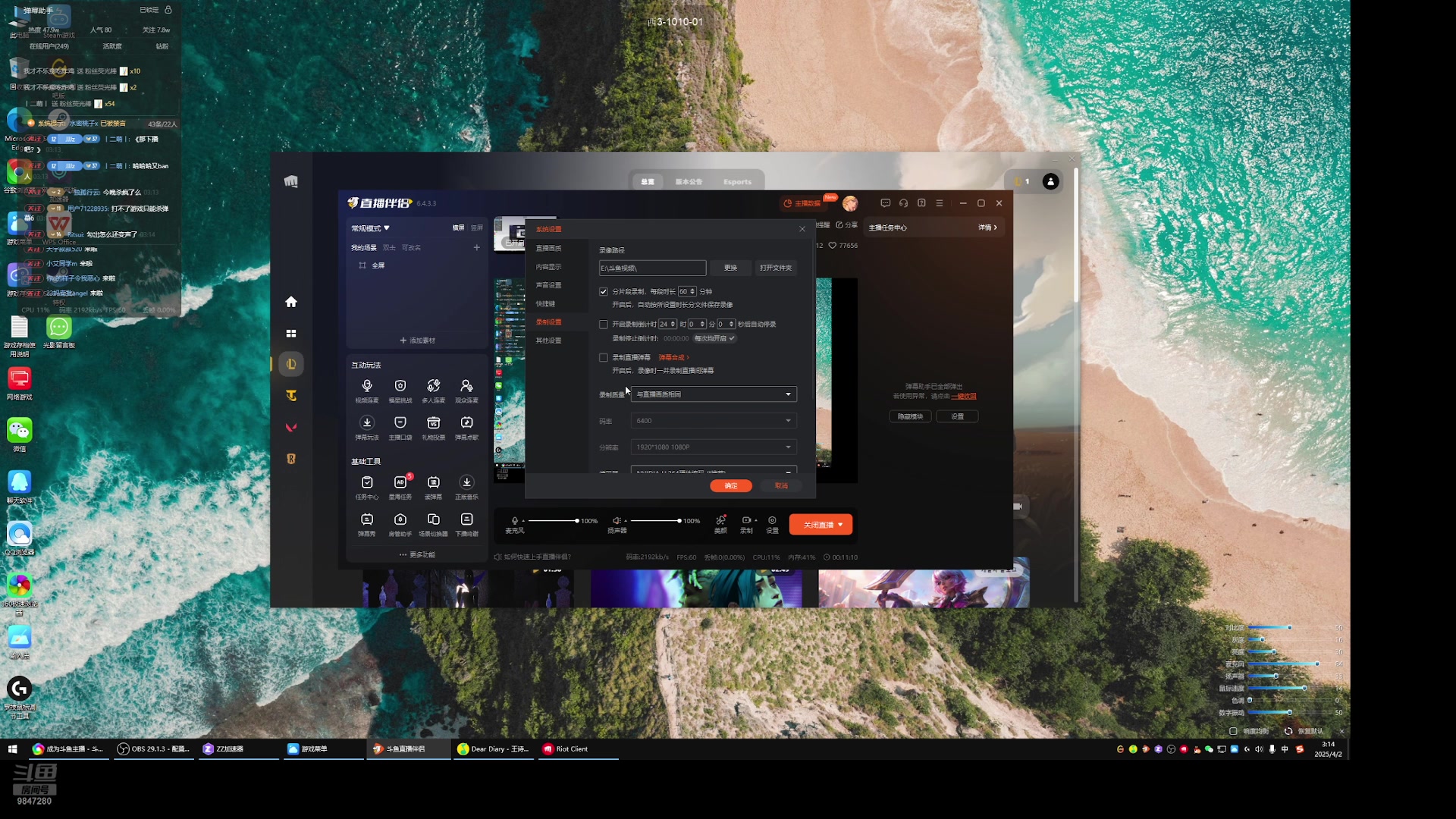Open 场景切换器 tool icon
This screenshot has height=819, width=1456.
tap(433, 519)
